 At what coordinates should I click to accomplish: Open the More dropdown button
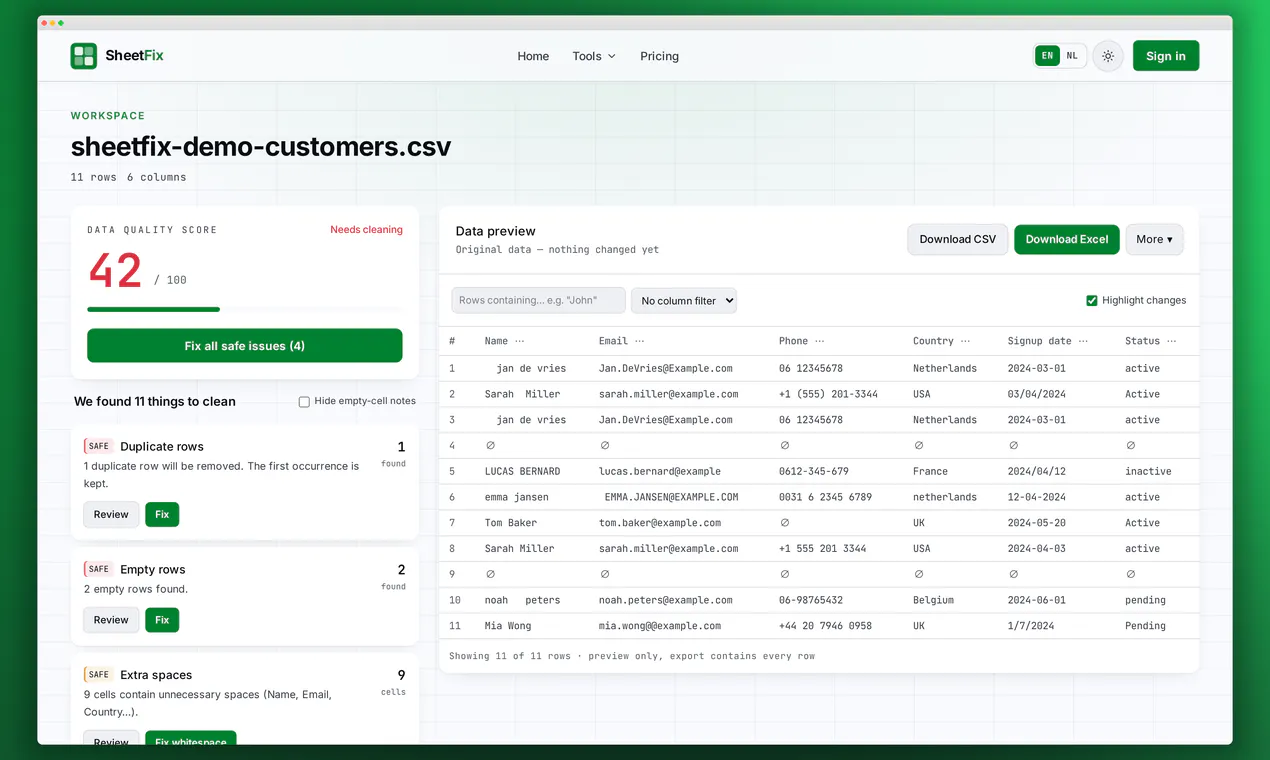pos(1155,239)
